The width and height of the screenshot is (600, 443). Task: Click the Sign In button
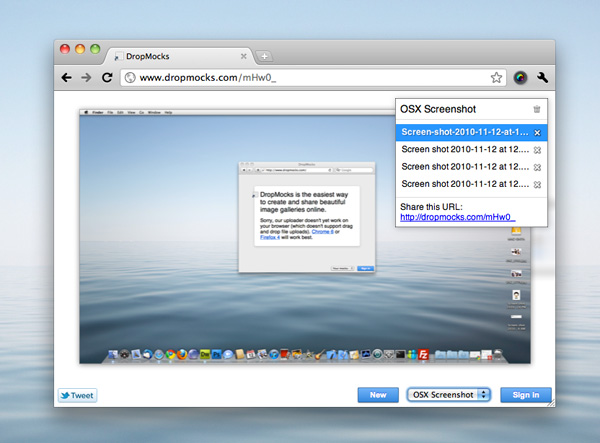click(526, 395)
